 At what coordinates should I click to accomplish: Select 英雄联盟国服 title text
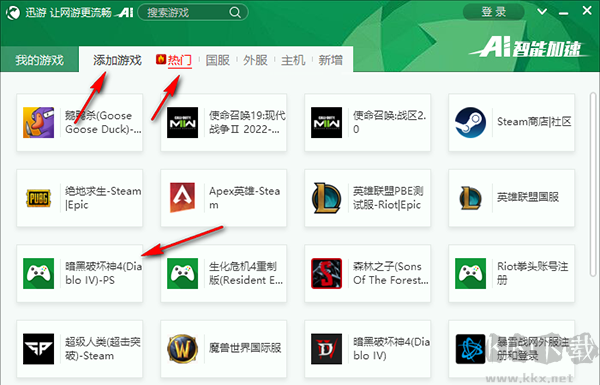click(528, 197)
